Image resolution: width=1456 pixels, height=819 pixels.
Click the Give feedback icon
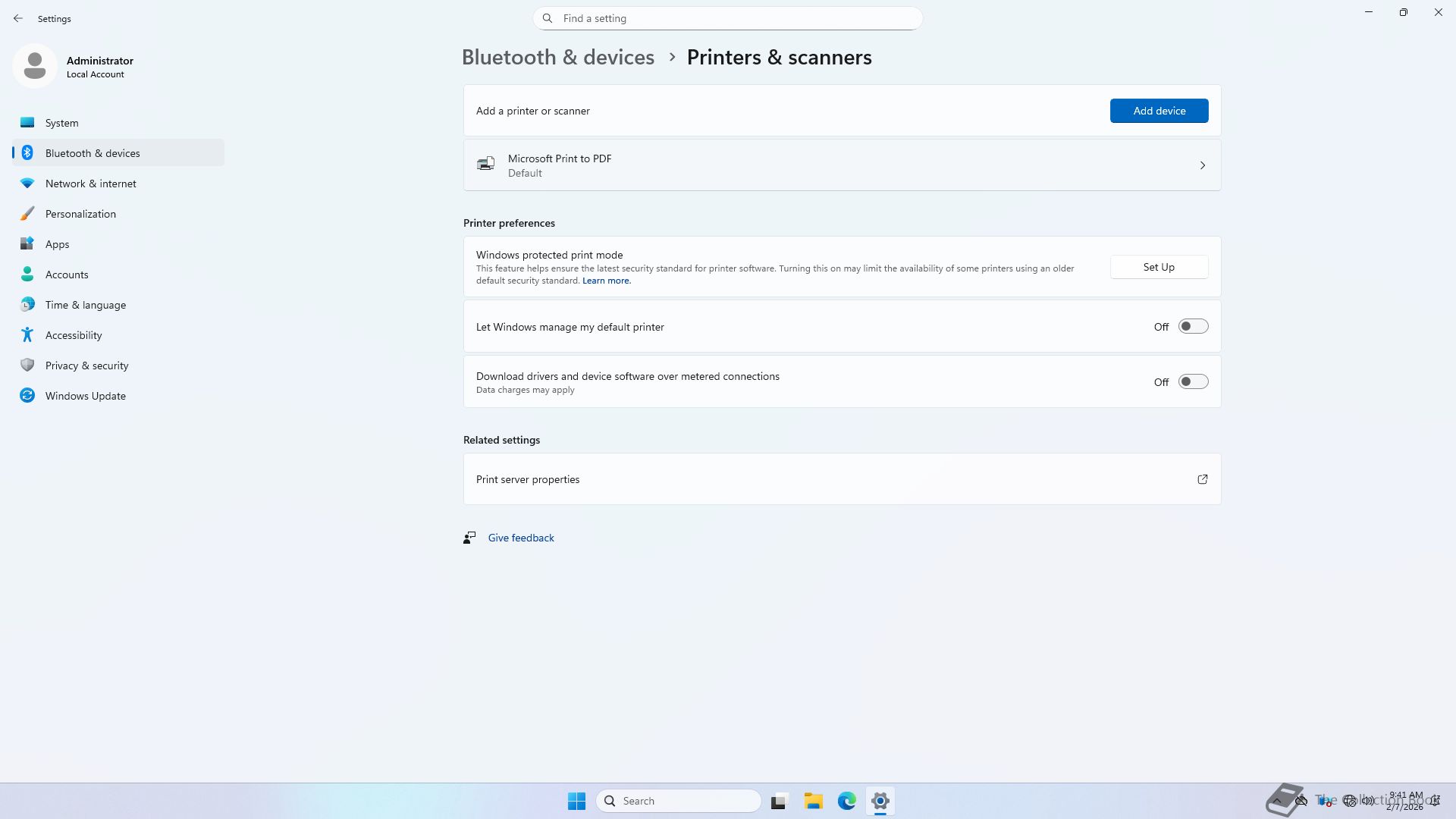click(x=469, y=538)
